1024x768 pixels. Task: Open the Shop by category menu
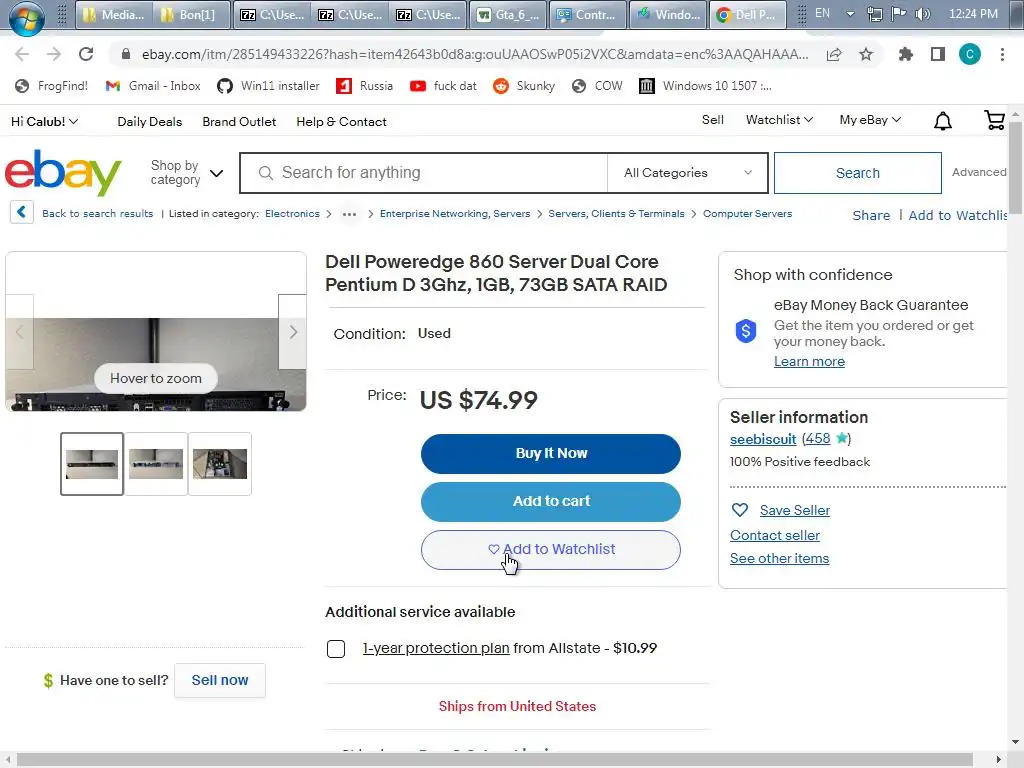click(x=187, y=173)
